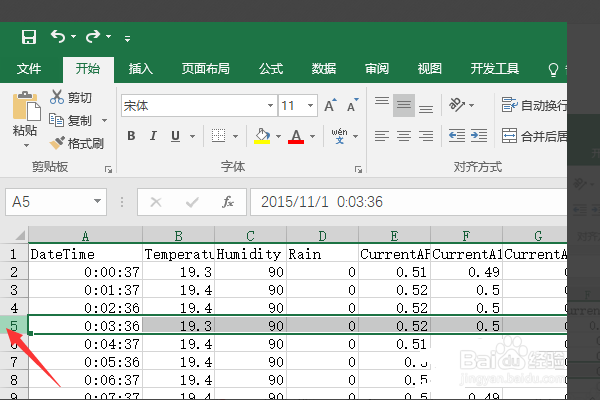The width and height of the screenshot is (600, 400).
Task: Click the 格式刷 format painter button
Action: (x=77, y=144)
